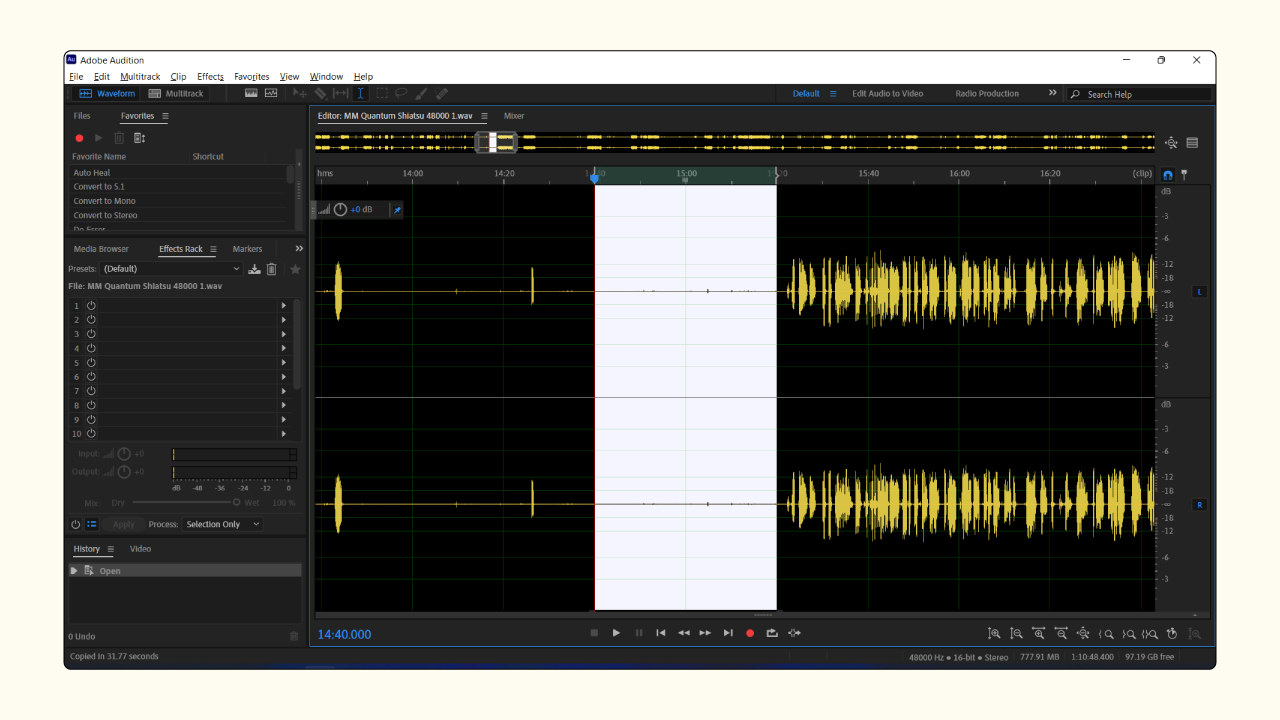
Task: Choose Radio Production workspace
Action: click(x=987, y=94)
